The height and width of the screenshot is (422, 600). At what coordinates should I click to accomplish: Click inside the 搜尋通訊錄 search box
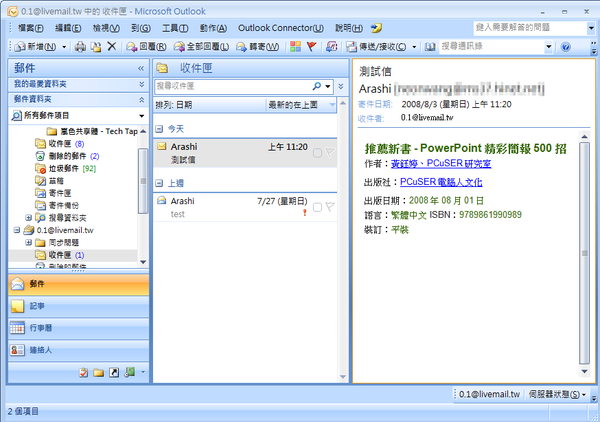pos(492,47)
